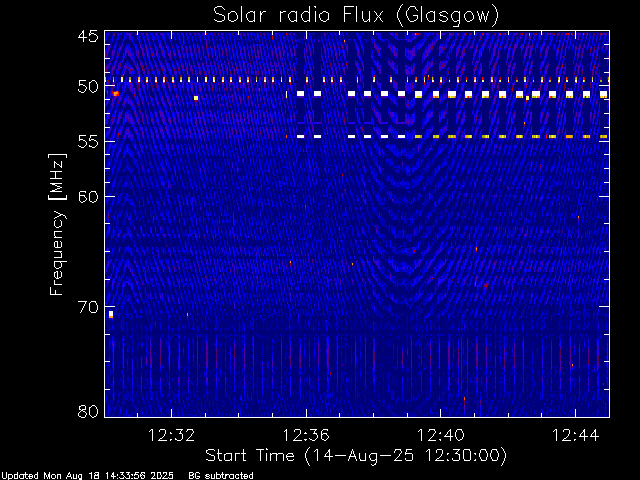This screenshot has width=640, height=480.
Task: Click the 12:40 time tick label
Action: (441, 435)
